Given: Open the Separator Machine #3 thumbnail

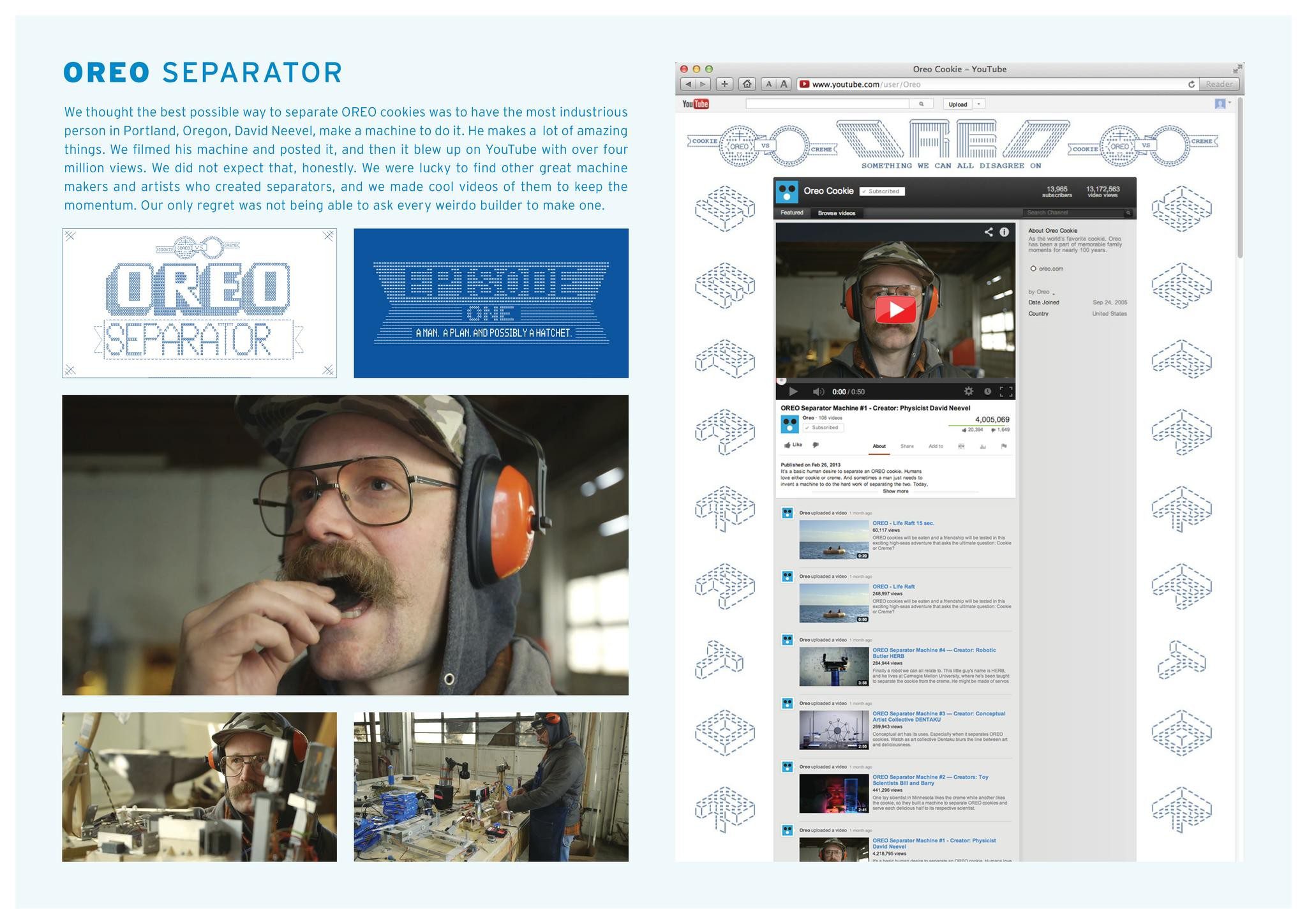Looking at the screenshot, I should point(834,730).
